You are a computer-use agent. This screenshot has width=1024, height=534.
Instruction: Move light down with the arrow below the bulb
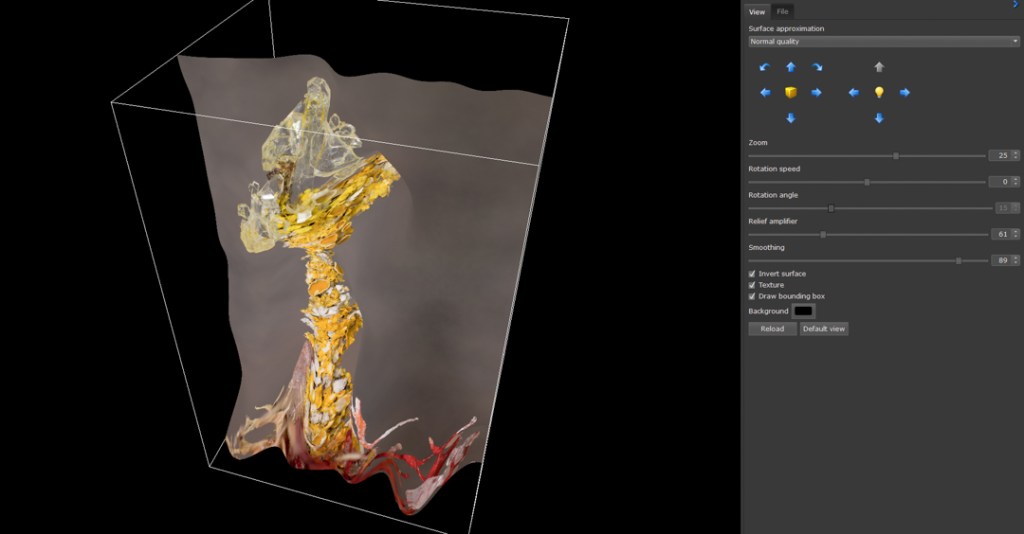879,118
